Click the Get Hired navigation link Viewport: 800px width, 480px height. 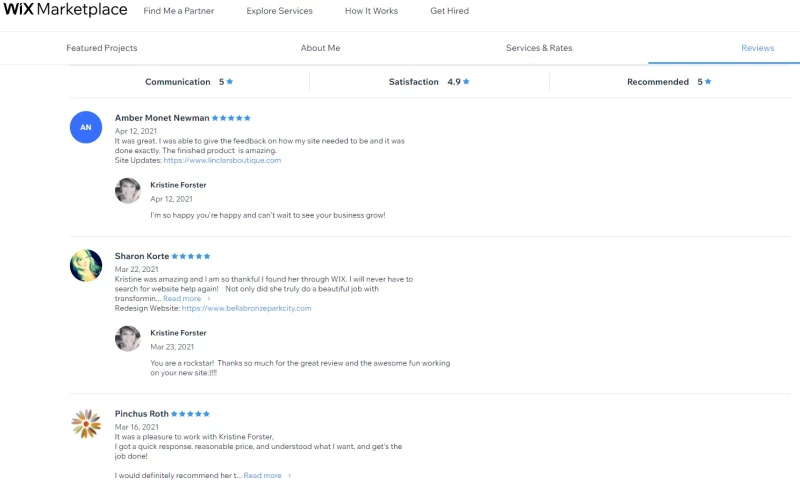[x=449, y=11]
